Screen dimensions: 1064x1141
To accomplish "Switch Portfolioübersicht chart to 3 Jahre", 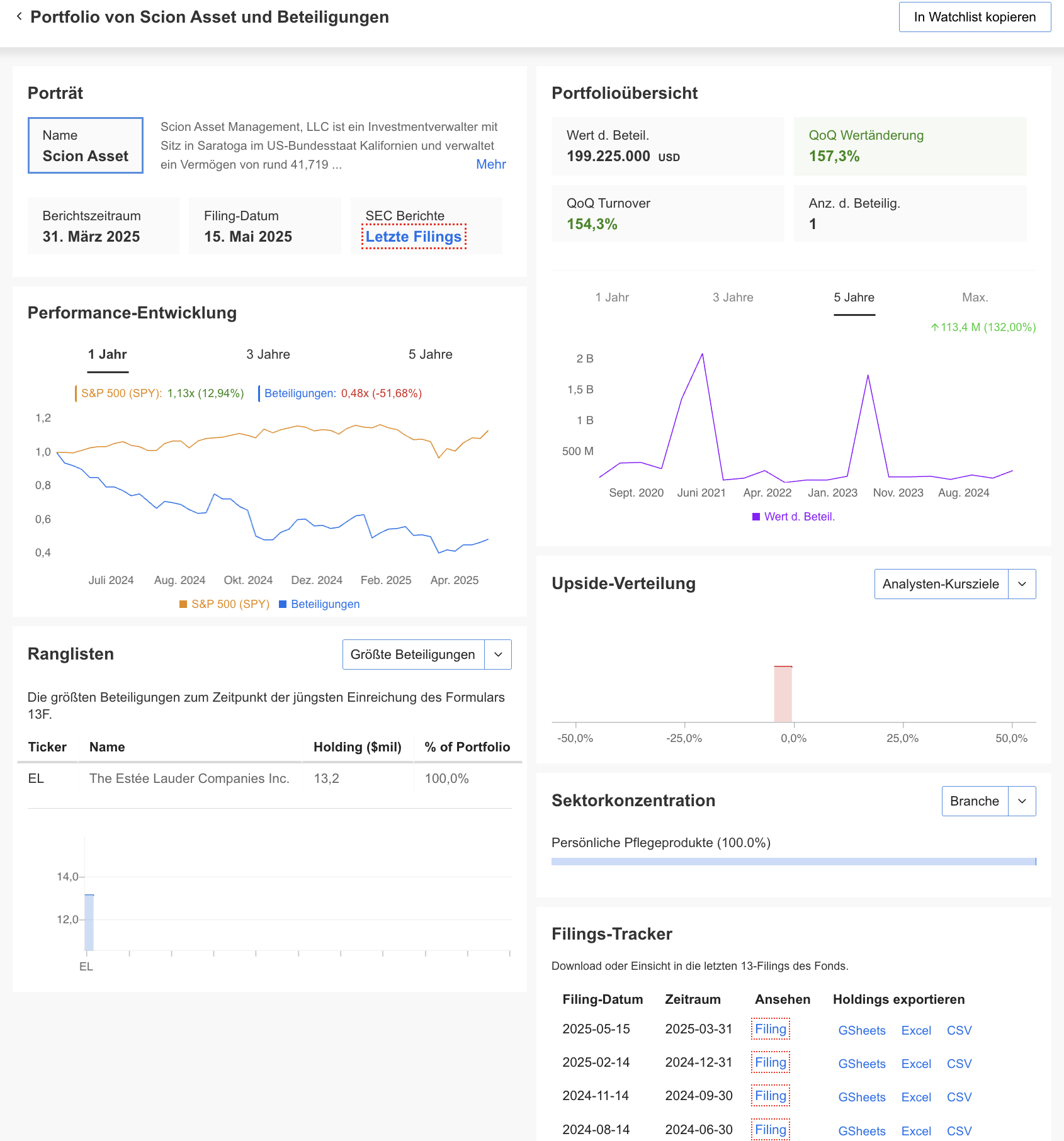I will (x=733, y=298).
